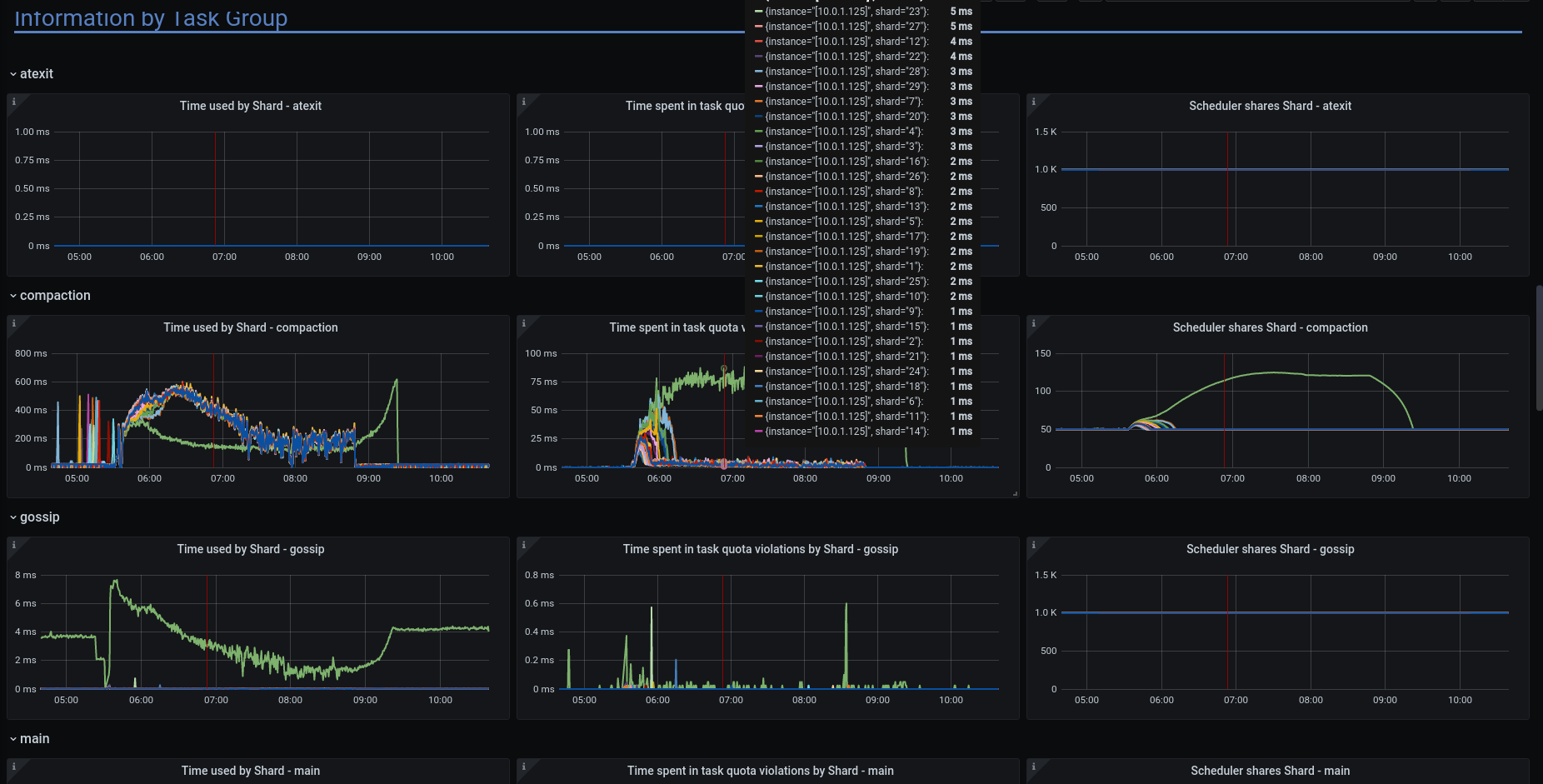This screenshot has height=784, width=1543.
Task: Open the info tooltip on Time used by Shard - atexit panel
Action: click(14, 101)
